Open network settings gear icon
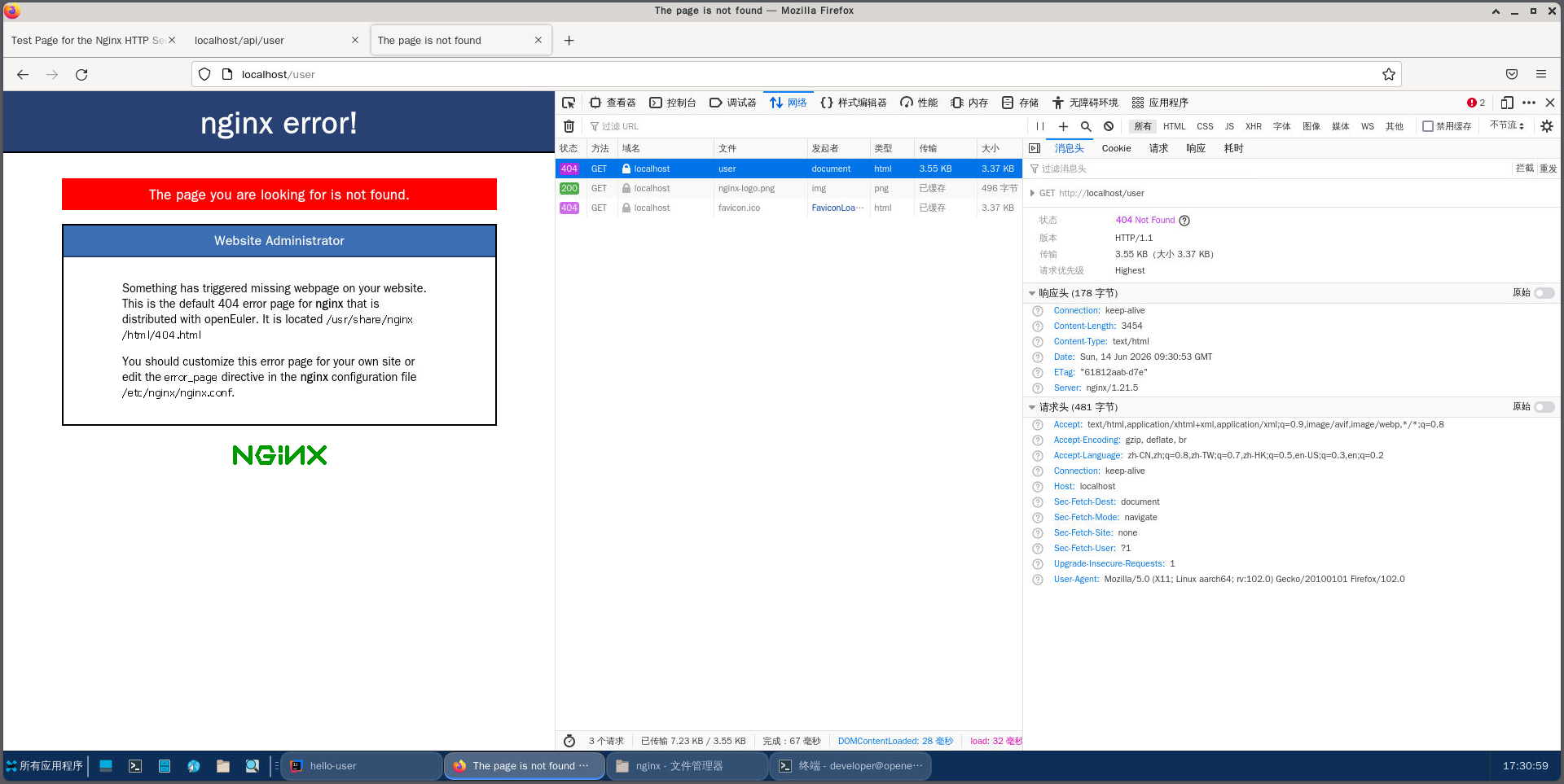 click(x=1547, y=126)
